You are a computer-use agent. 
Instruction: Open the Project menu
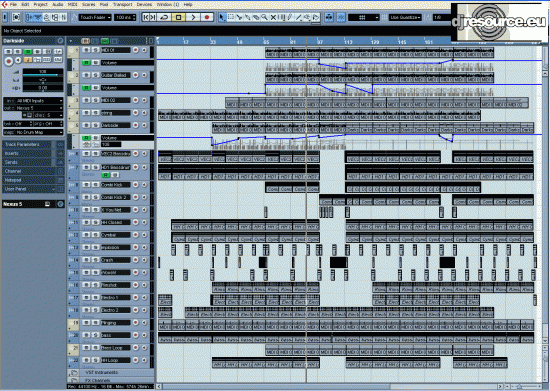(40, 5)
